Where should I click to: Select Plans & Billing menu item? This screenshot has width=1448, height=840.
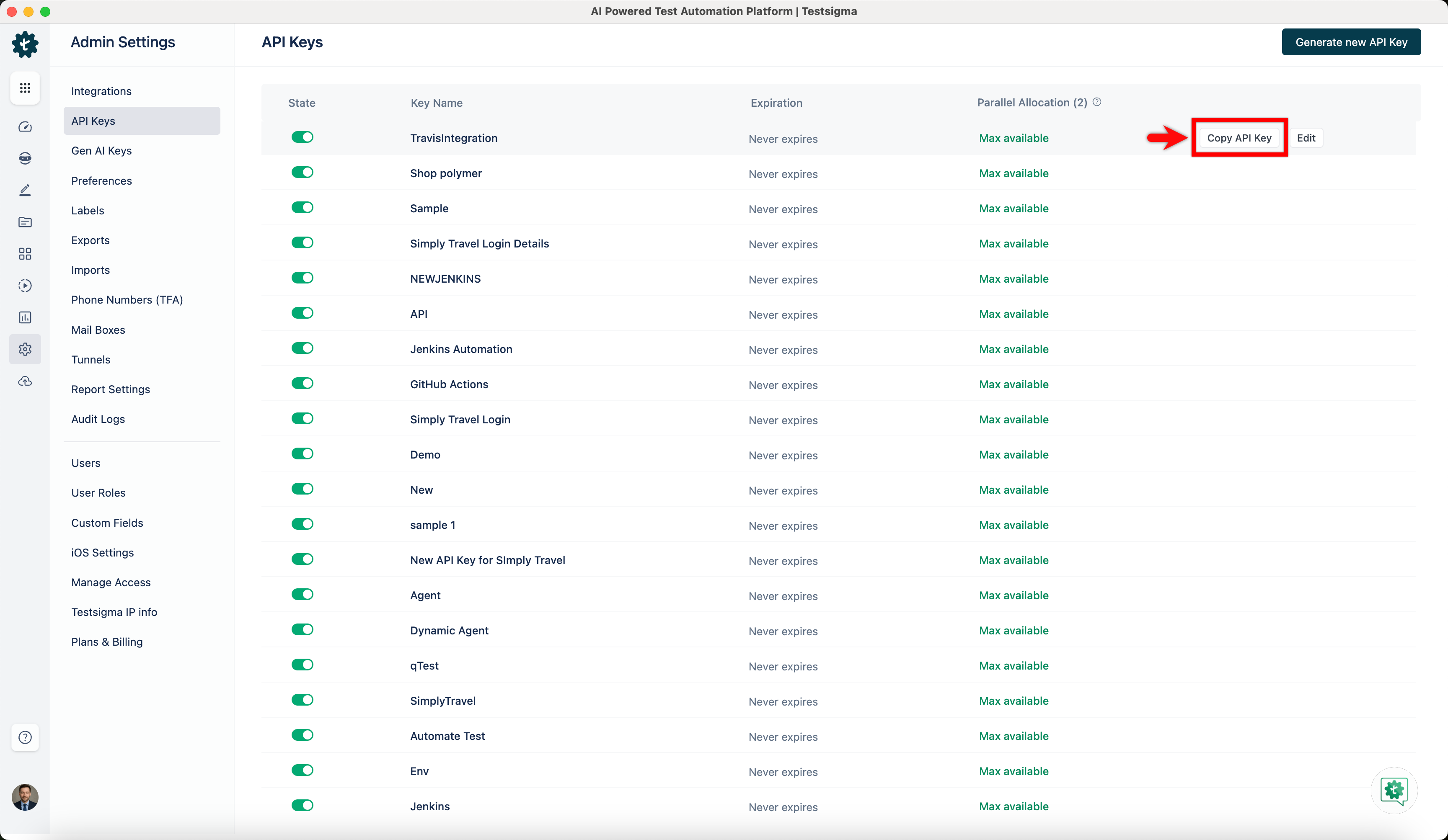[107, 642]
